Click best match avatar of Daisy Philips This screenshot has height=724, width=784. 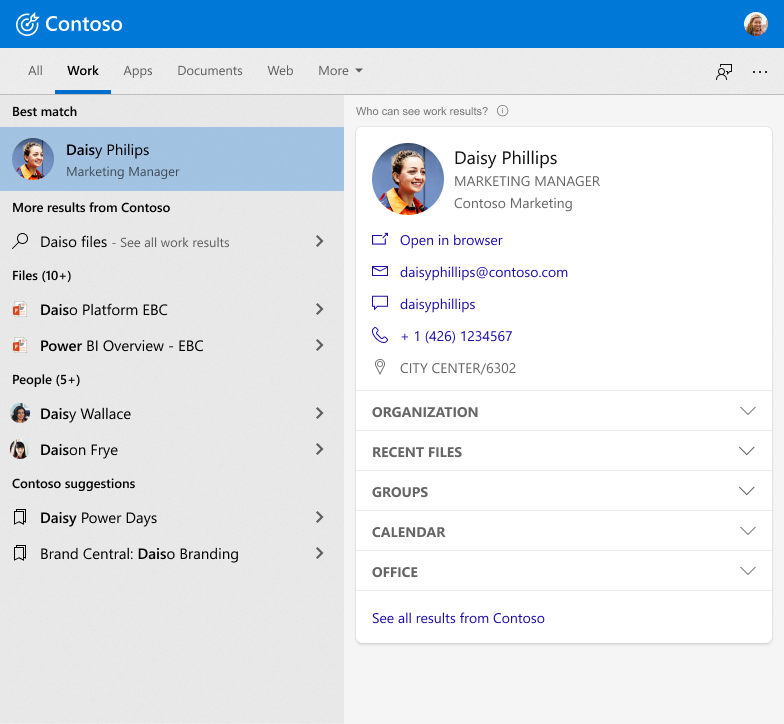coord(33,159)
